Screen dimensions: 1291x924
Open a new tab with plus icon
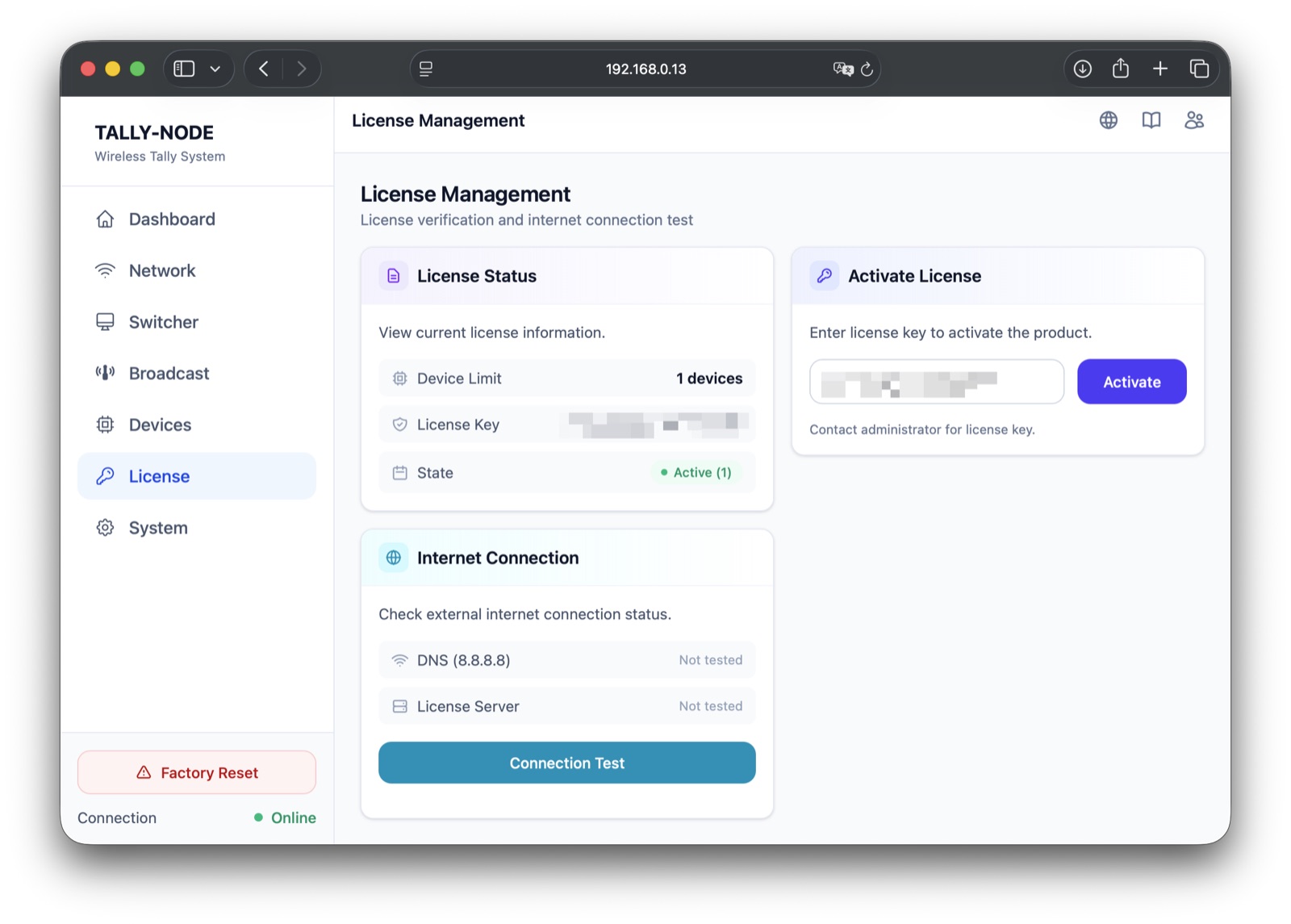coord(1160,69)
